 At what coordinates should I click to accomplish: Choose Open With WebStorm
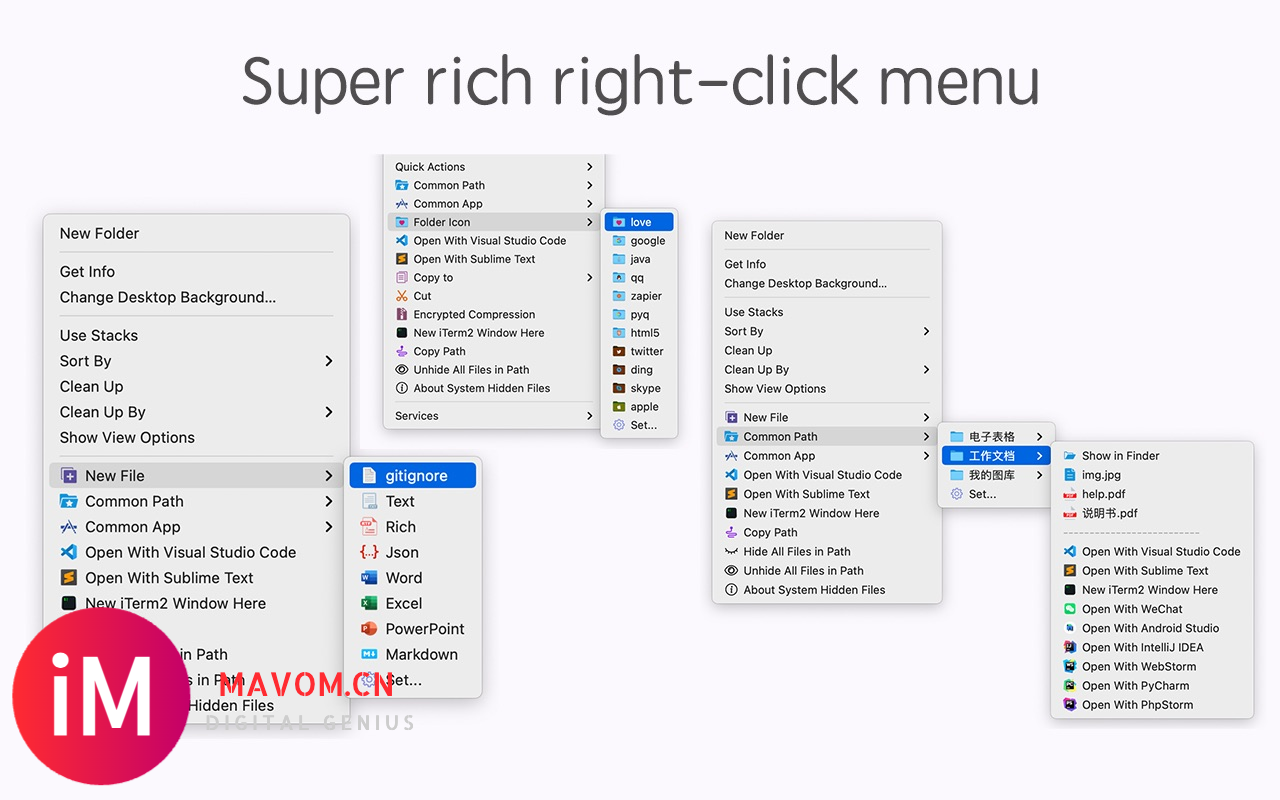1152,666
